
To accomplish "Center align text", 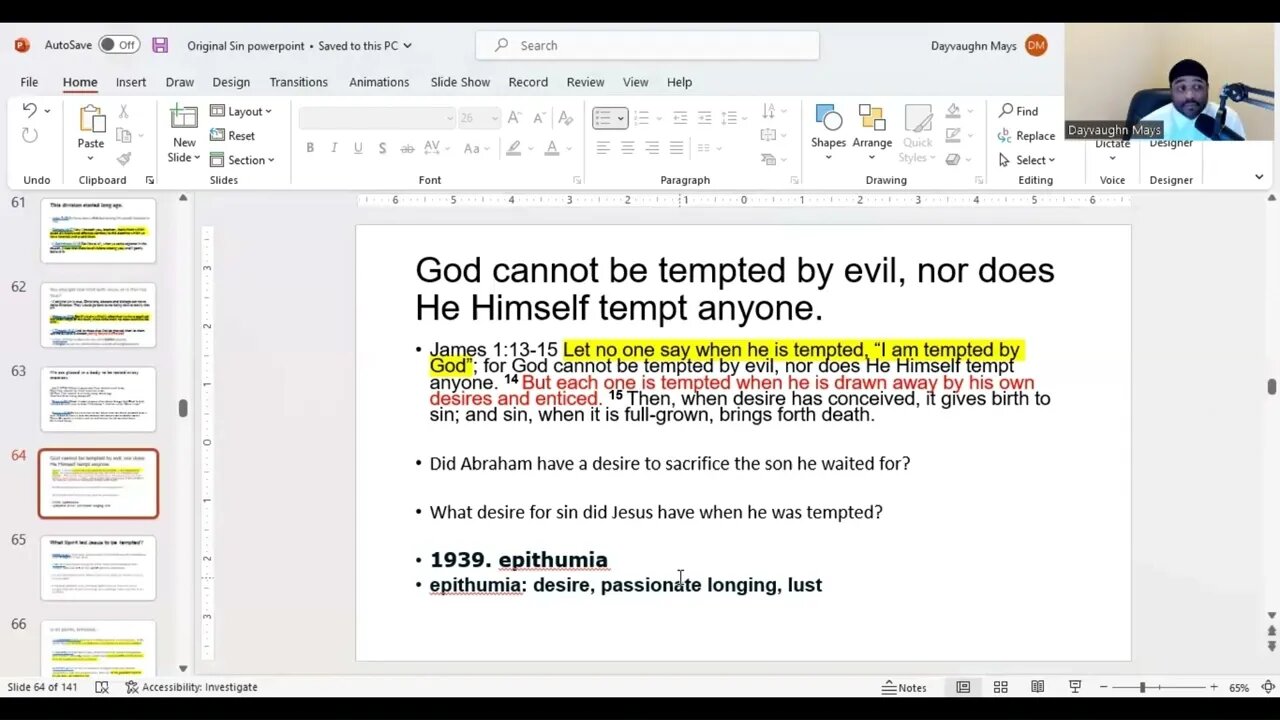I will pyautogui.click(x=627, y=148).
